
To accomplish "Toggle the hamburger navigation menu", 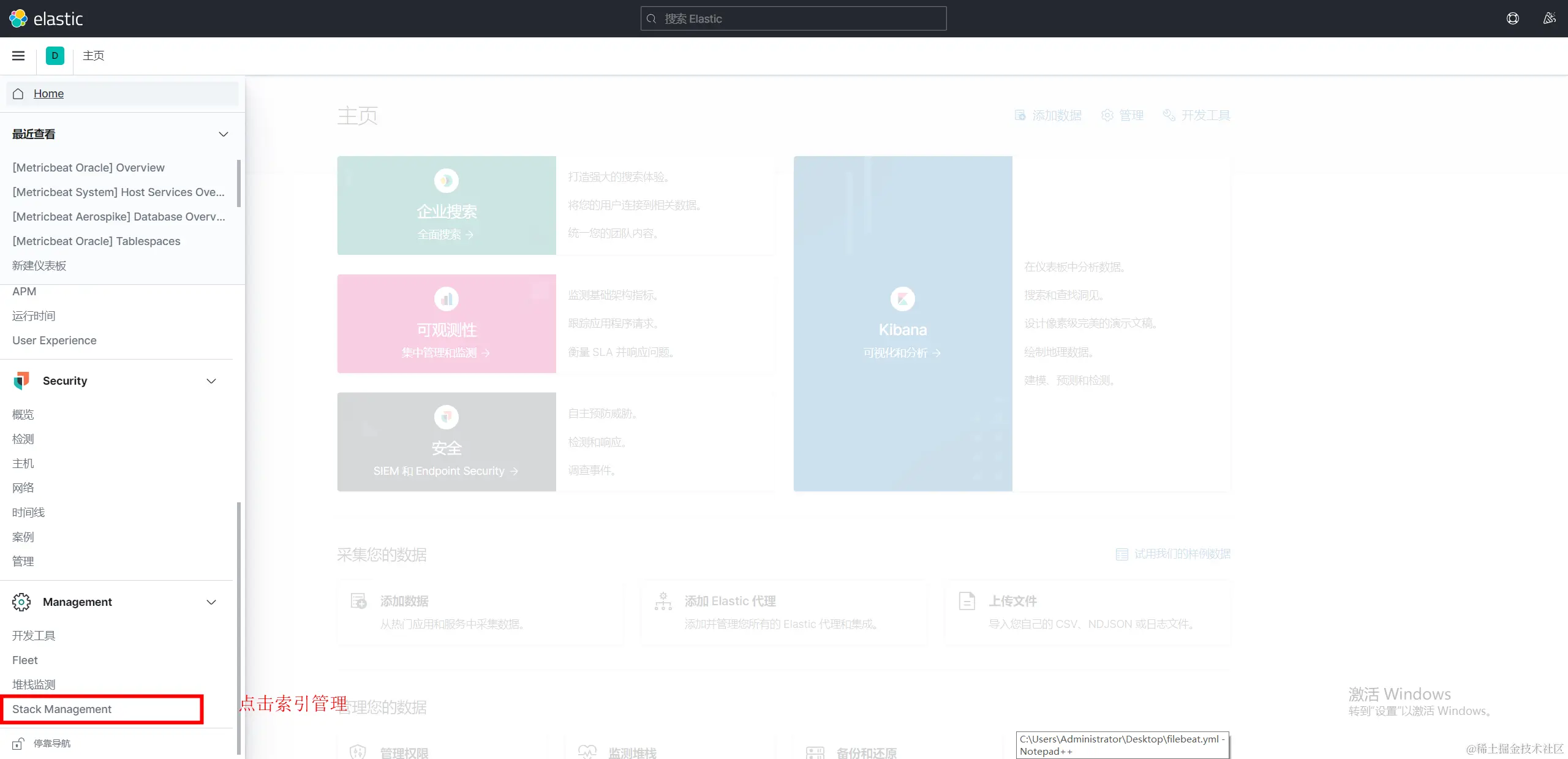I will 18,56.
